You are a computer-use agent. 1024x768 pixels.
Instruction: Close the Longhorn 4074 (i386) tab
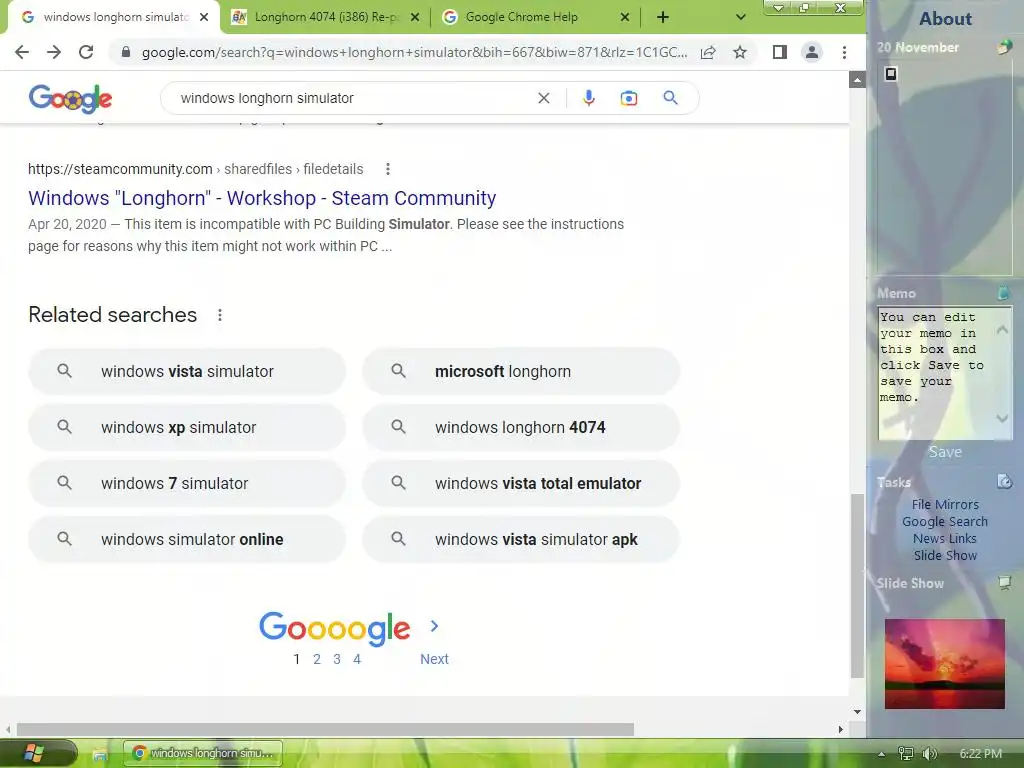(415, 17)
